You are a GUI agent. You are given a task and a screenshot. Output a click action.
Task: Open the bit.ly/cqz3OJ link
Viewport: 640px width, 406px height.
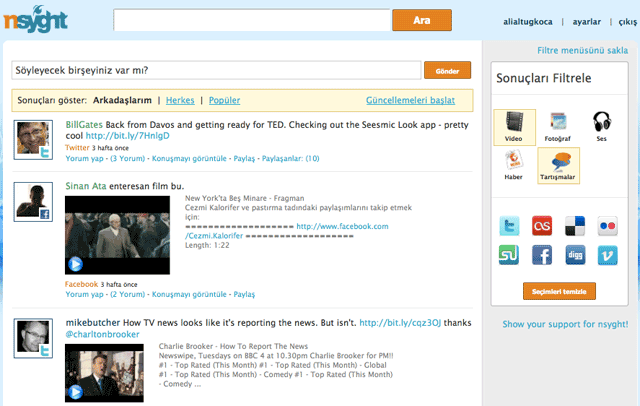tap(400, 323)
